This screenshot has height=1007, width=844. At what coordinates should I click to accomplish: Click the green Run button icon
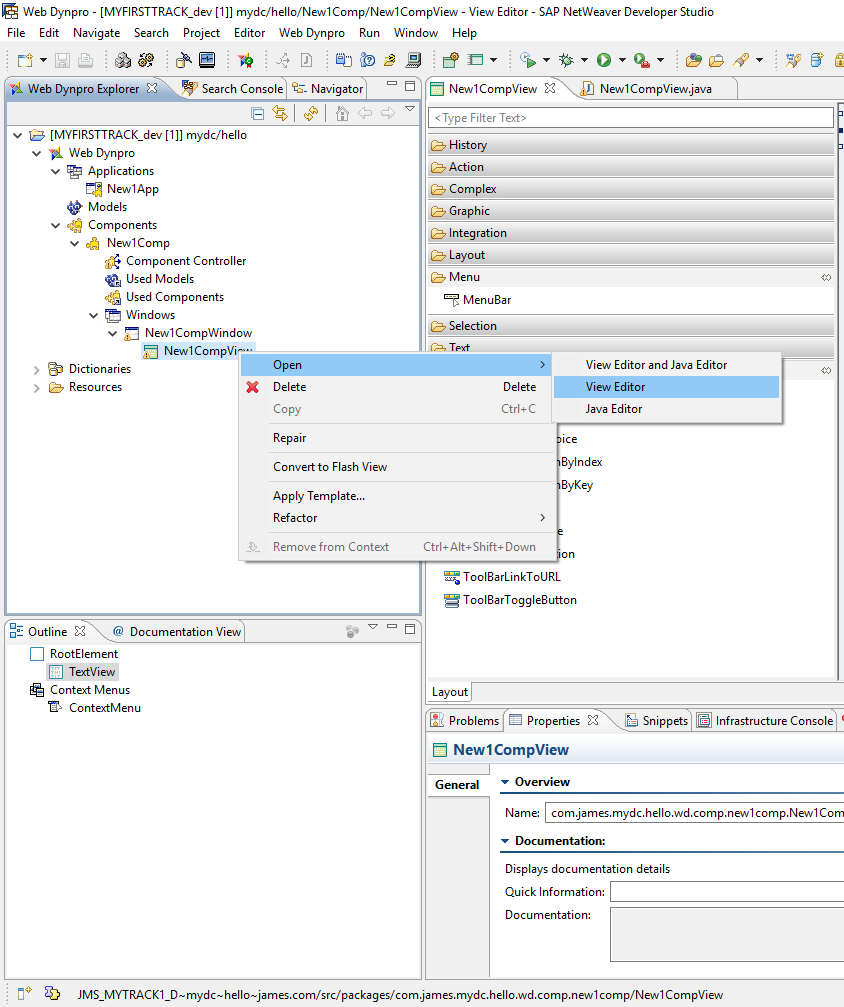pos(604,60)
